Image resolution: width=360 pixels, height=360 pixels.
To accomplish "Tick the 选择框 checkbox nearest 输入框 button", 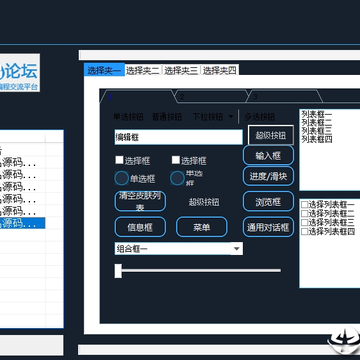I will coord(176,160).
